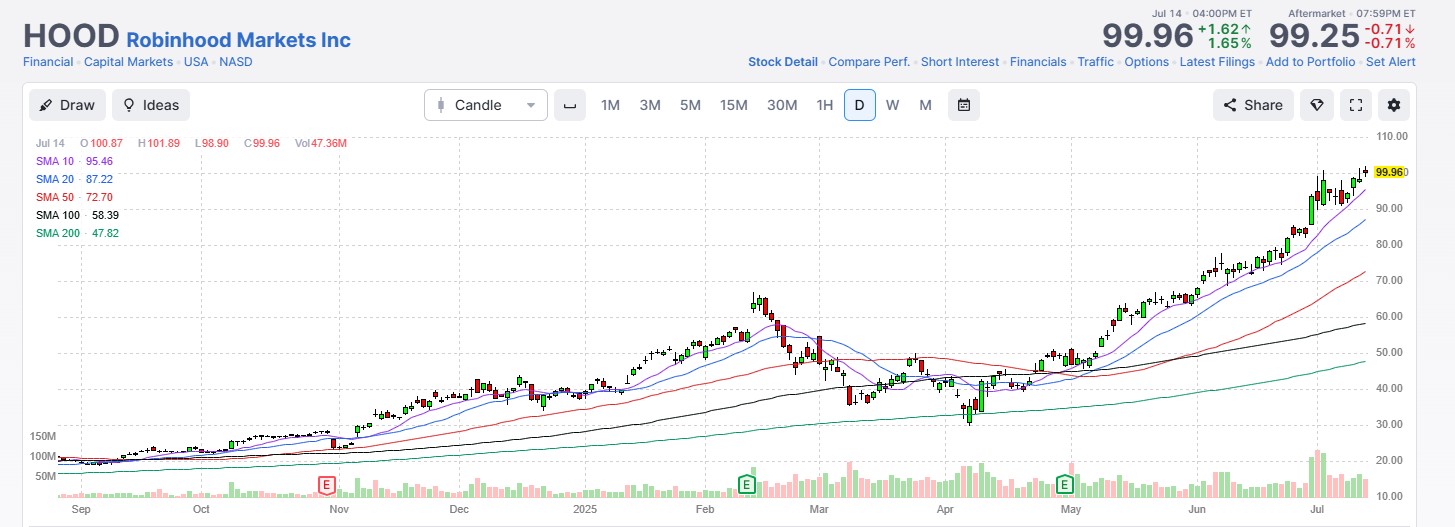Screen dimensions: 1455x527
Task: Expand the Candle chart type dropdown
Action: point(486,105)
